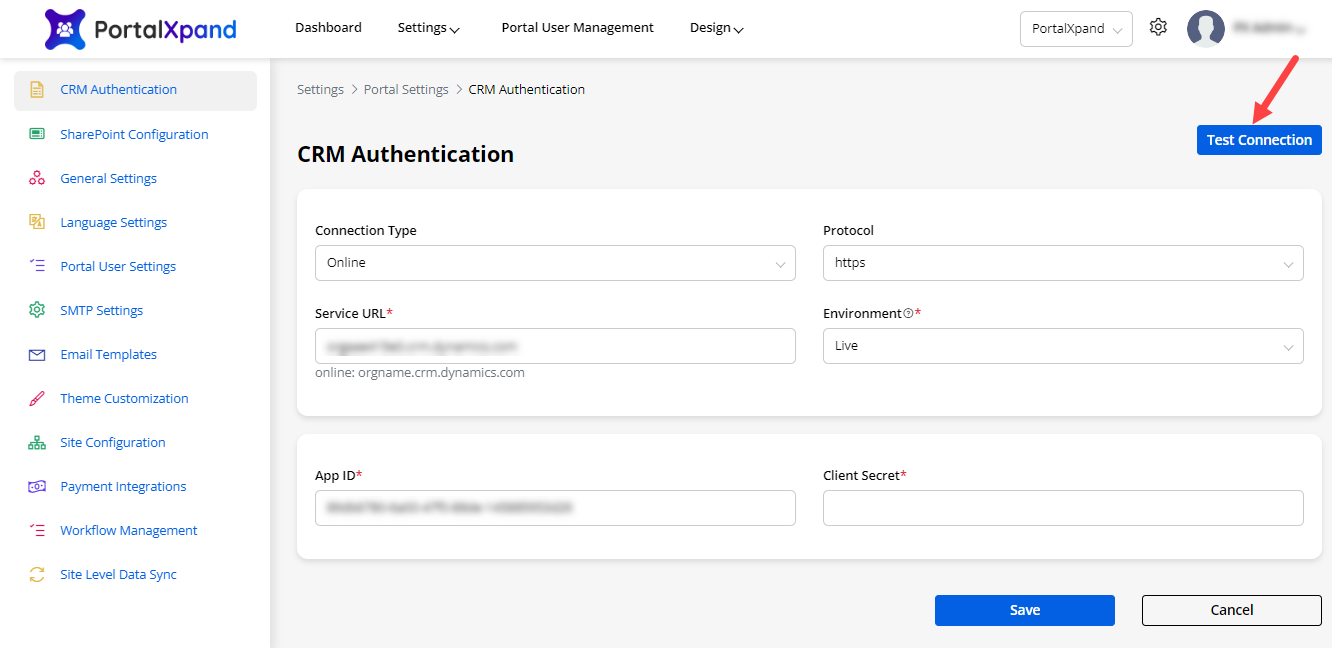
Task: Click the Site Level Data Sync icon
Action: [x=37, y=574]
